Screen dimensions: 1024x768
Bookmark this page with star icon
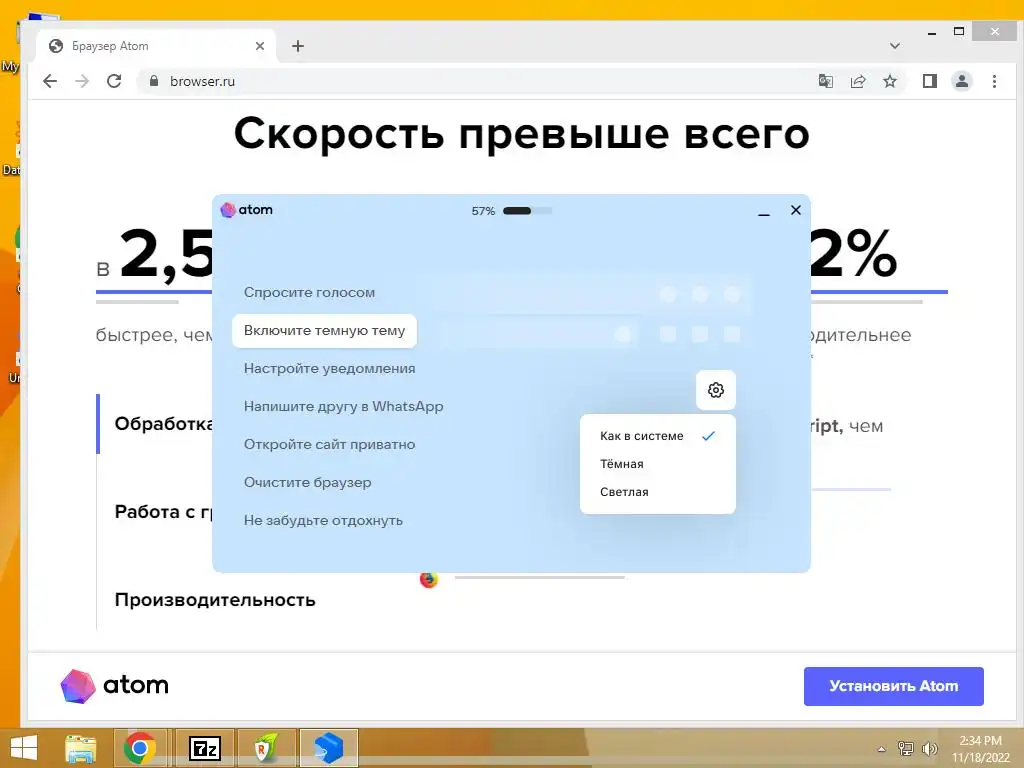pyautogui.click(x=889, y=81)
